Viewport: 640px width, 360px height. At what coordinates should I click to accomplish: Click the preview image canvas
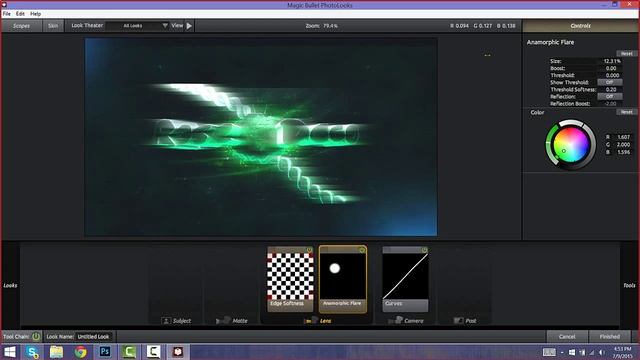pos(261,137)
